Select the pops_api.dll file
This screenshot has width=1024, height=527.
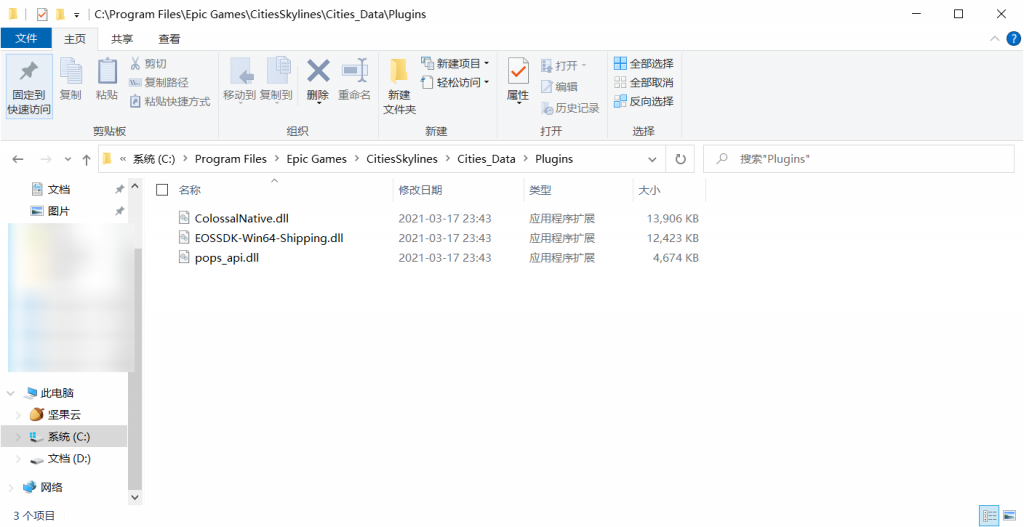point(227,258)
